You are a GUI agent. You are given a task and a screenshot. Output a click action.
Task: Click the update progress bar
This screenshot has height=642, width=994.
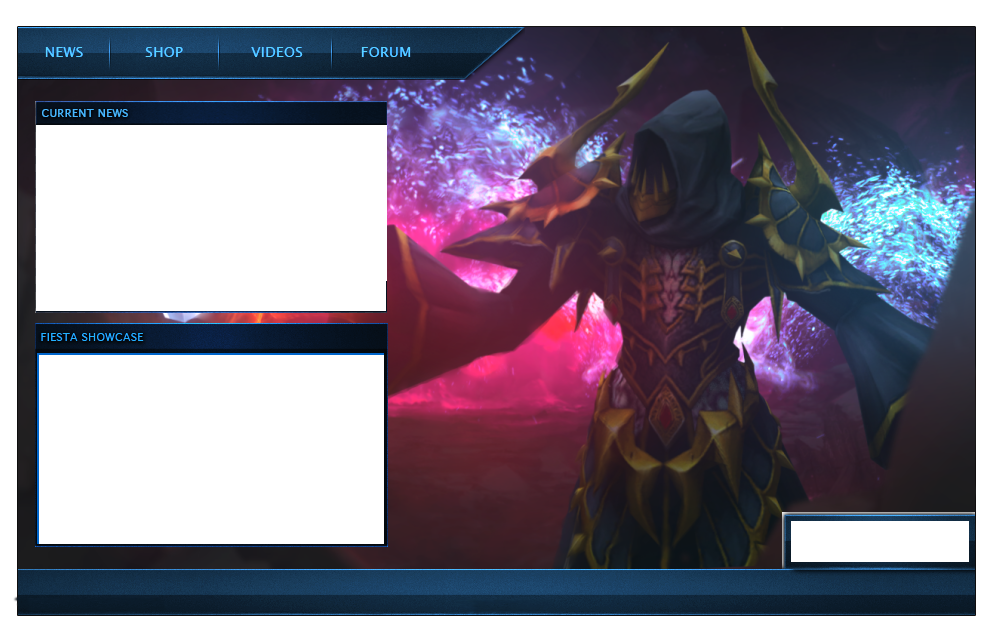(496, 583)
